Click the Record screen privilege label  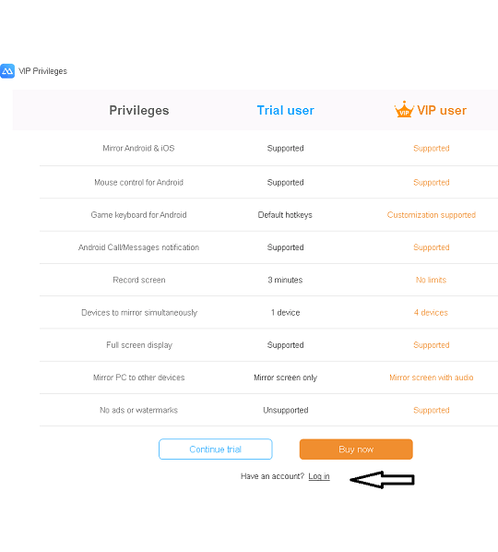(x=139, y=280)
